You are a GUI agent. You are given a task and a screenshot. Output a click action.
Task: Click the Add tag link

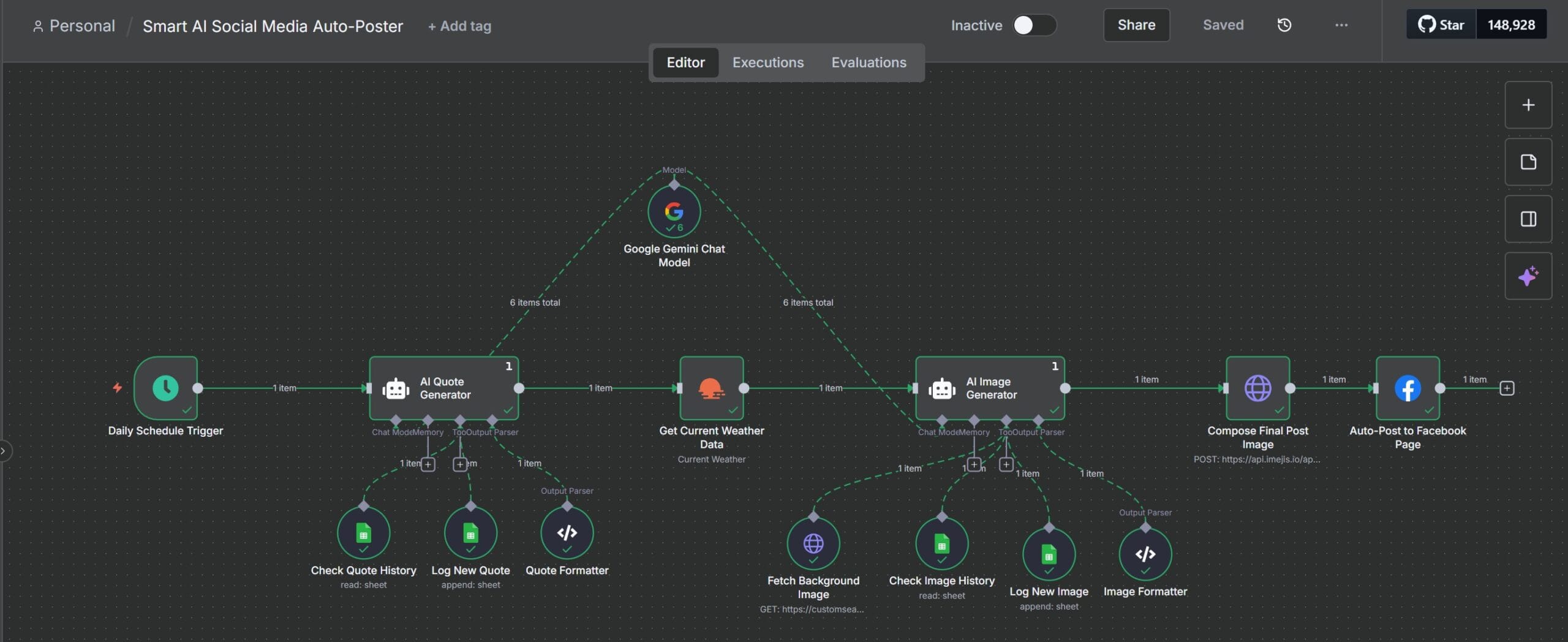459,26
